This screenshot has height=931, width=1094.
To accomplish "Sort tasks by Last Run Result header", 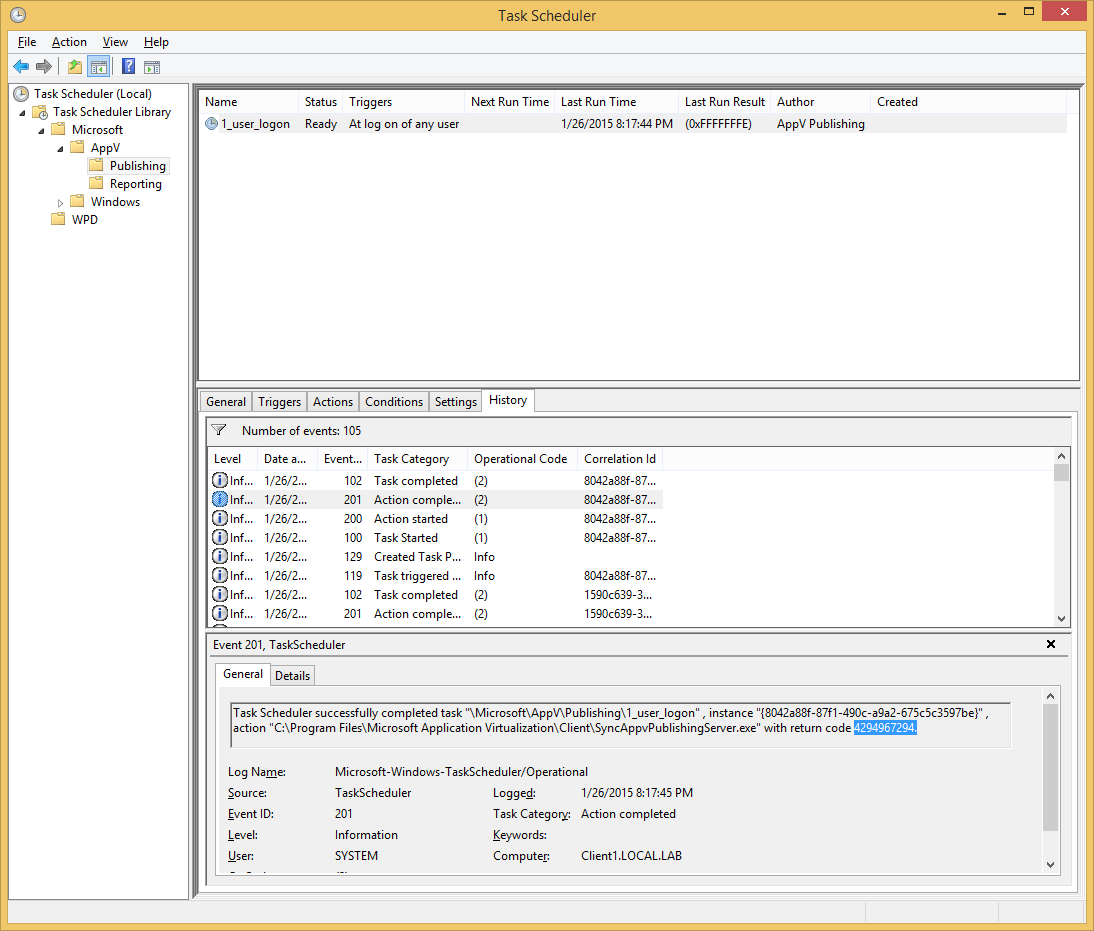I will (x=725, y=102).
